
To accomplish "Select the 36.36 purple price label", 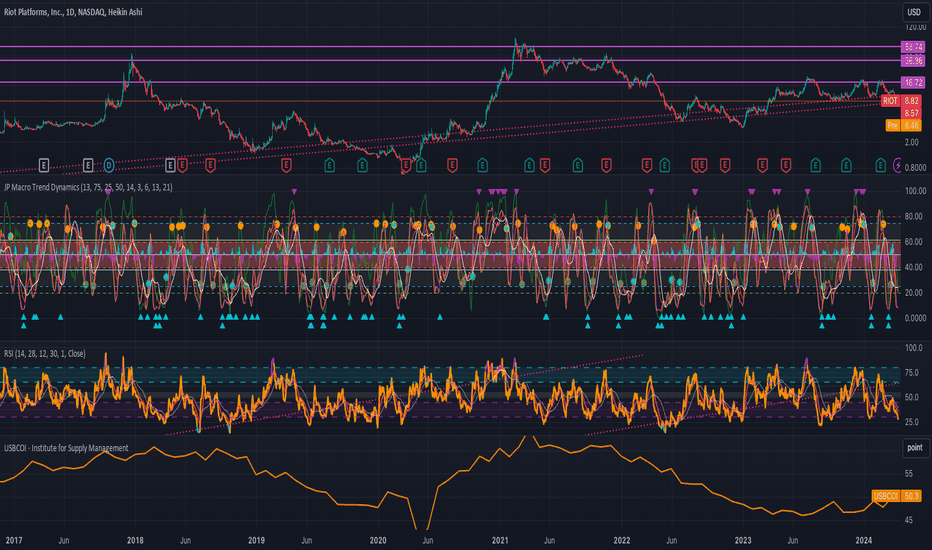I will click(x=913, y=61).
